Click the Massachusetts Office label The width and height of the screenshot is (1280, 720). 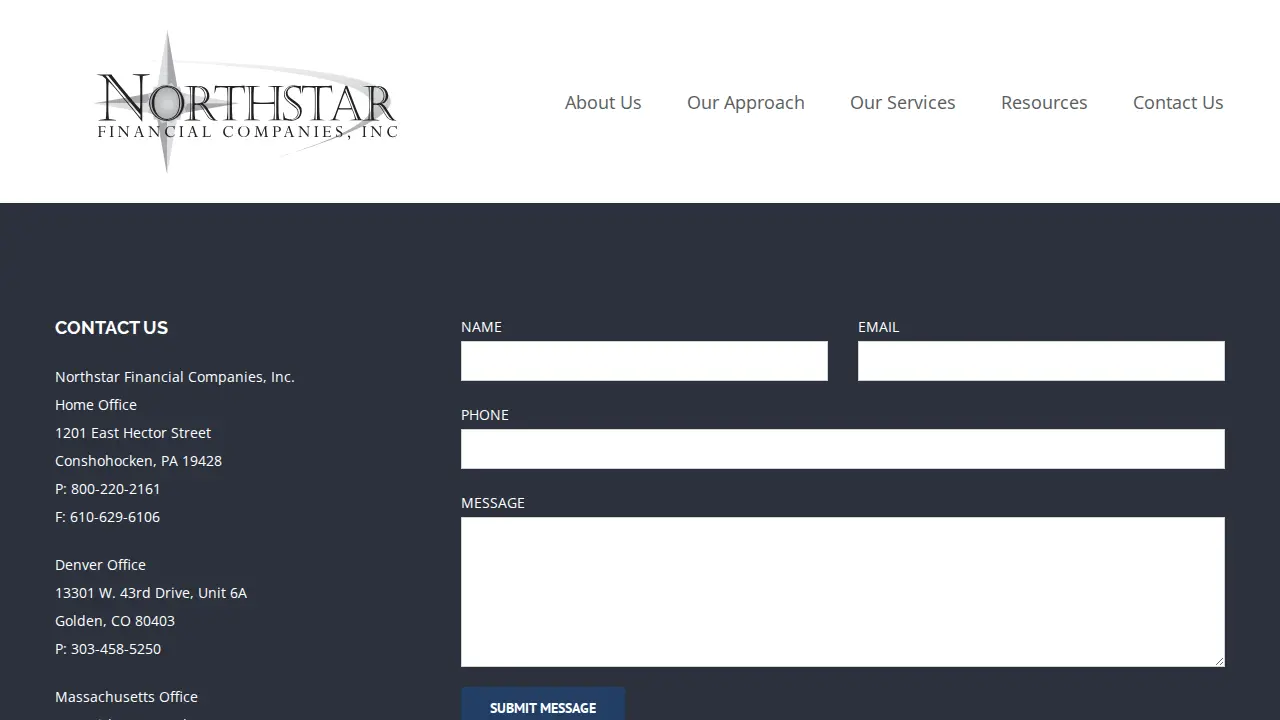coord(126,697)
